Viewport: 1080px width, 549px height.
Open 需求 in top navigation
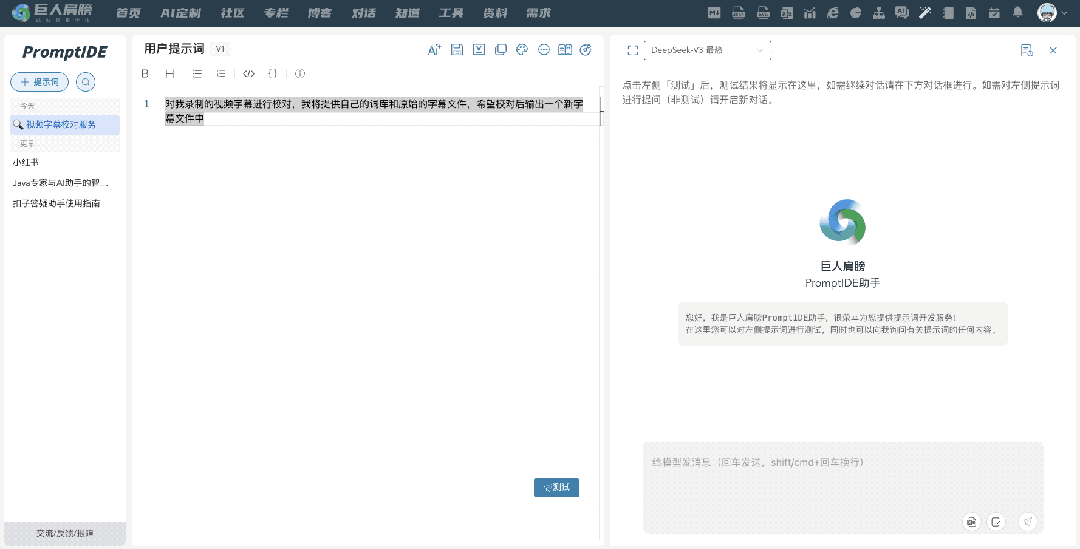pos(539,13)
